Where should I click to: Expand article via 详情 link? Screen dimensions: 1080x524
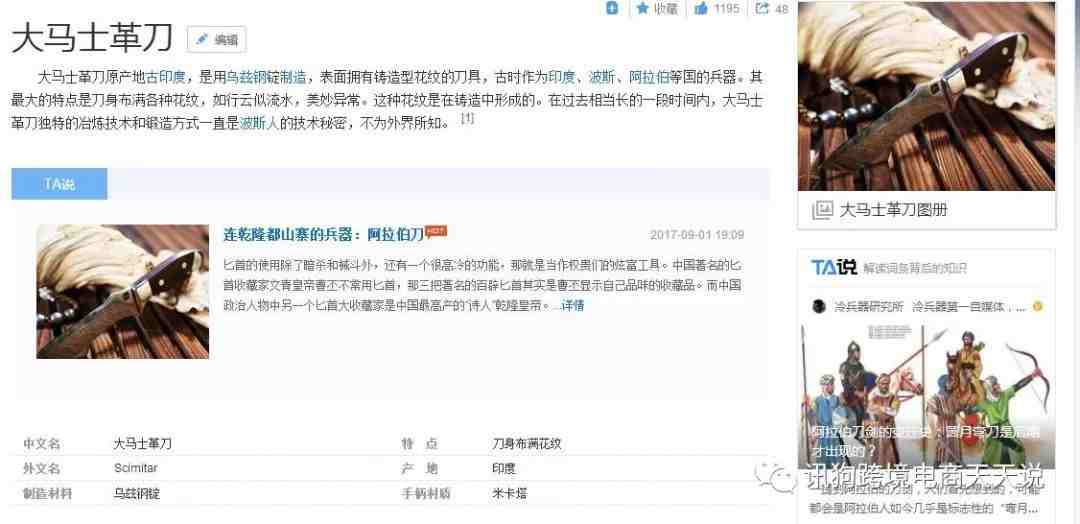coord(572,305)
